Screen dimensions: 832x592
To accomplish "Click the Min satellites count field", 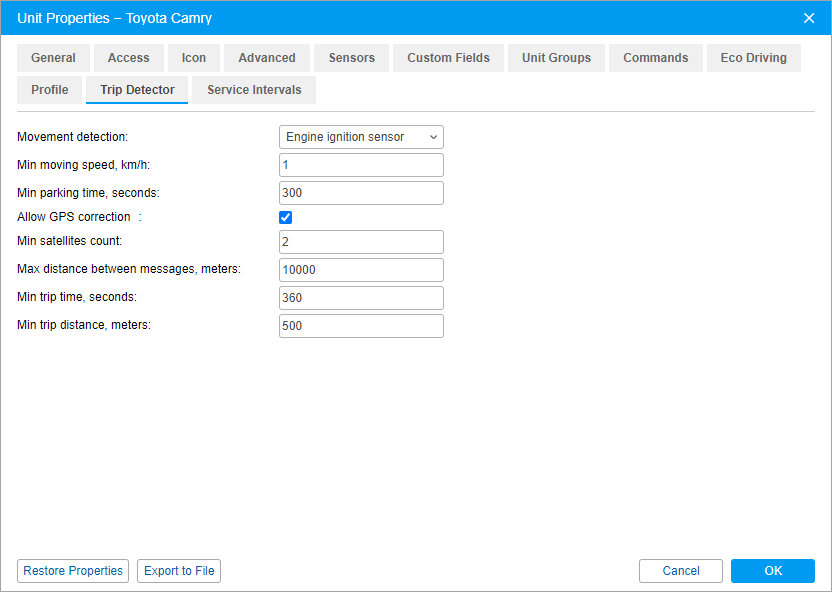I will point(361,242).
